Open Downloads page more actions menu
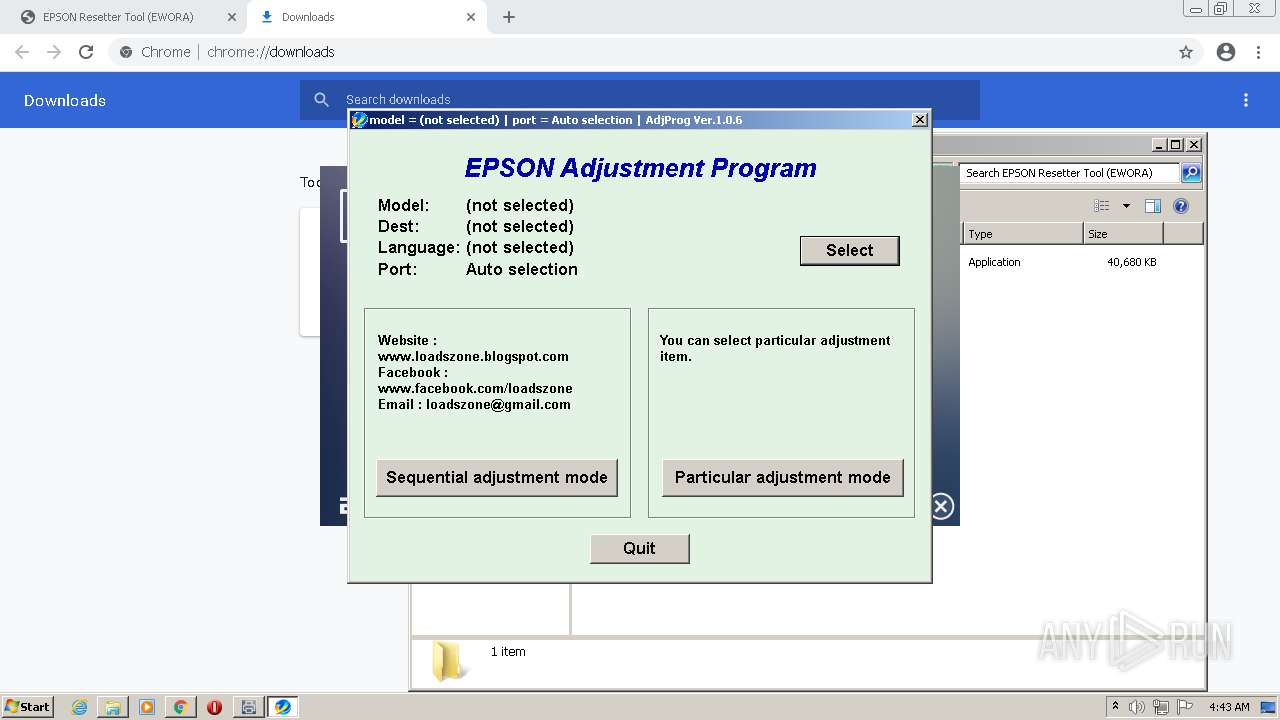The width and height of the screenshot is (1280, 720). click(1246, 100)
